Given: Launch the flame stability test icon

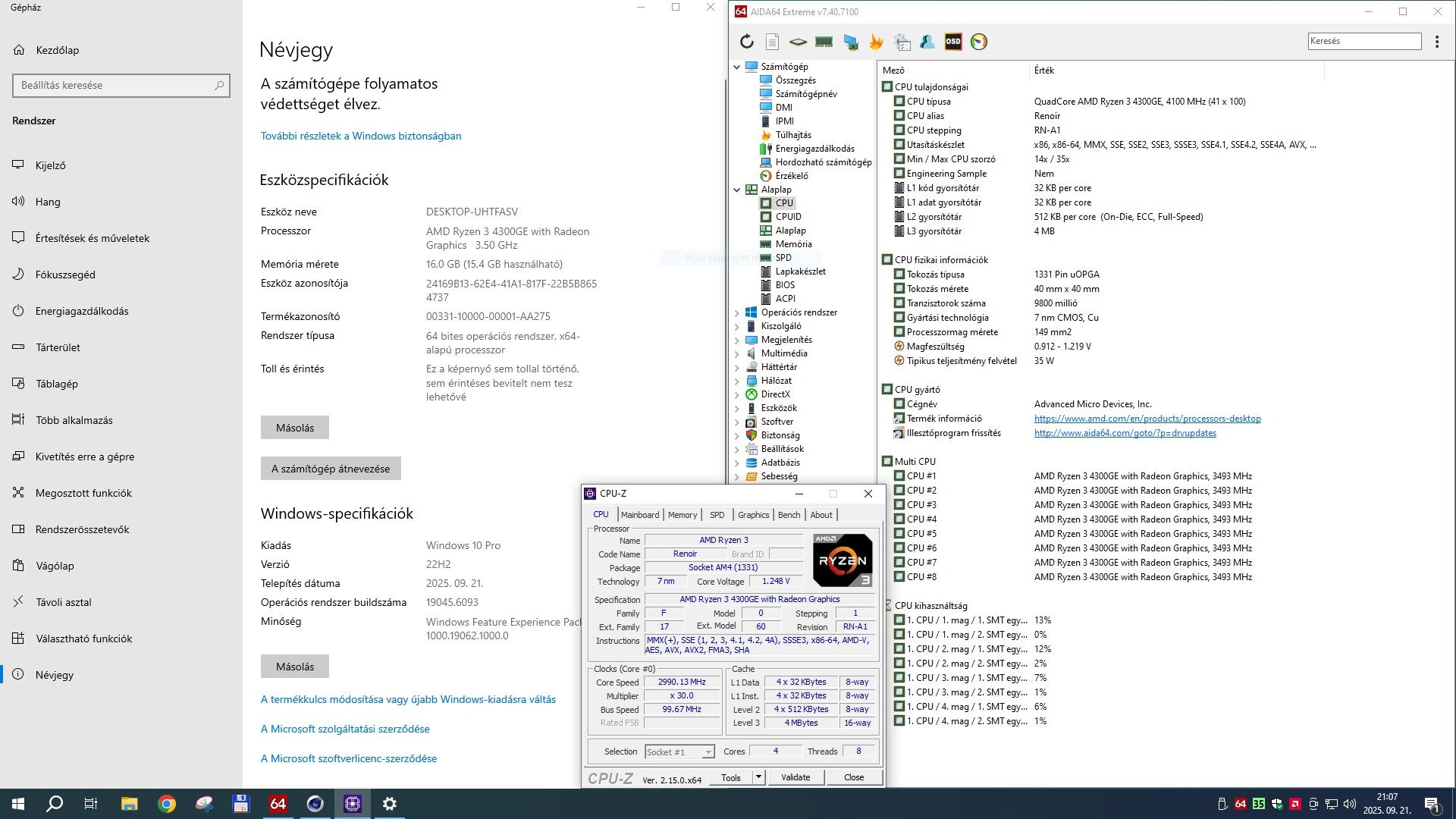Looking at the screenshot, I should pyautogui.click(x=876, y=42).
